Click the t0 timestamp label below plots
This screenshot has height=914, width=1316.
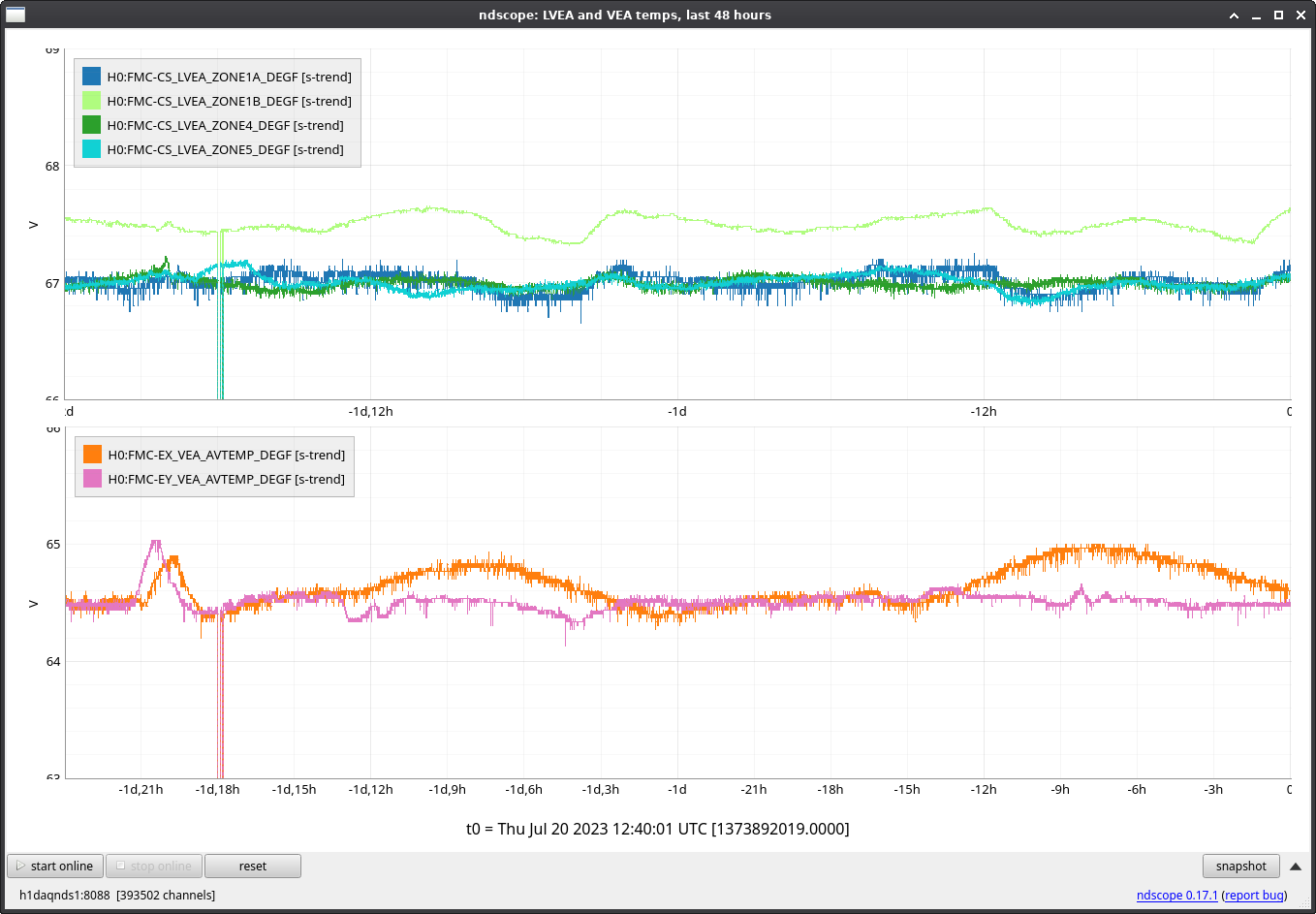(x=657, y=829)
